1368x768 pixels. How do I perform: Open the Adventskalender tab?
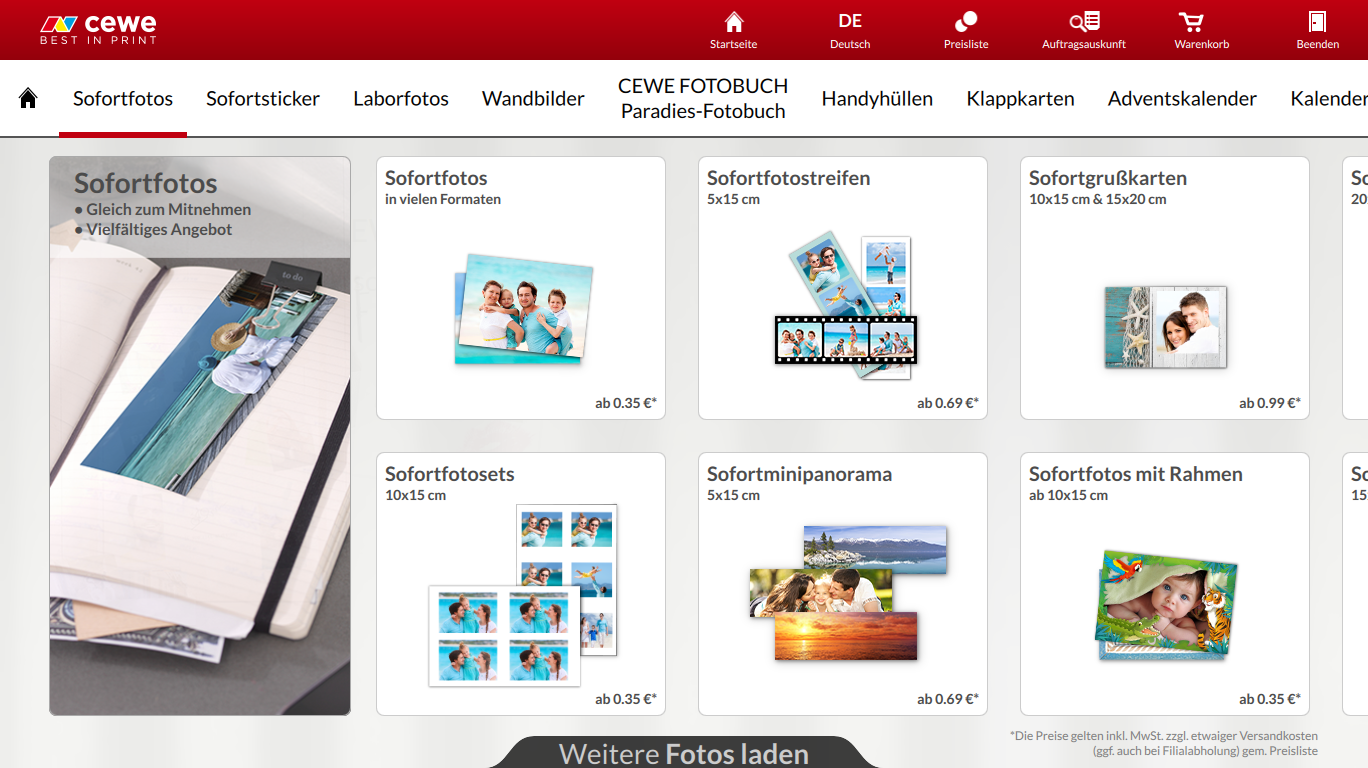[x=1182, y=98]
